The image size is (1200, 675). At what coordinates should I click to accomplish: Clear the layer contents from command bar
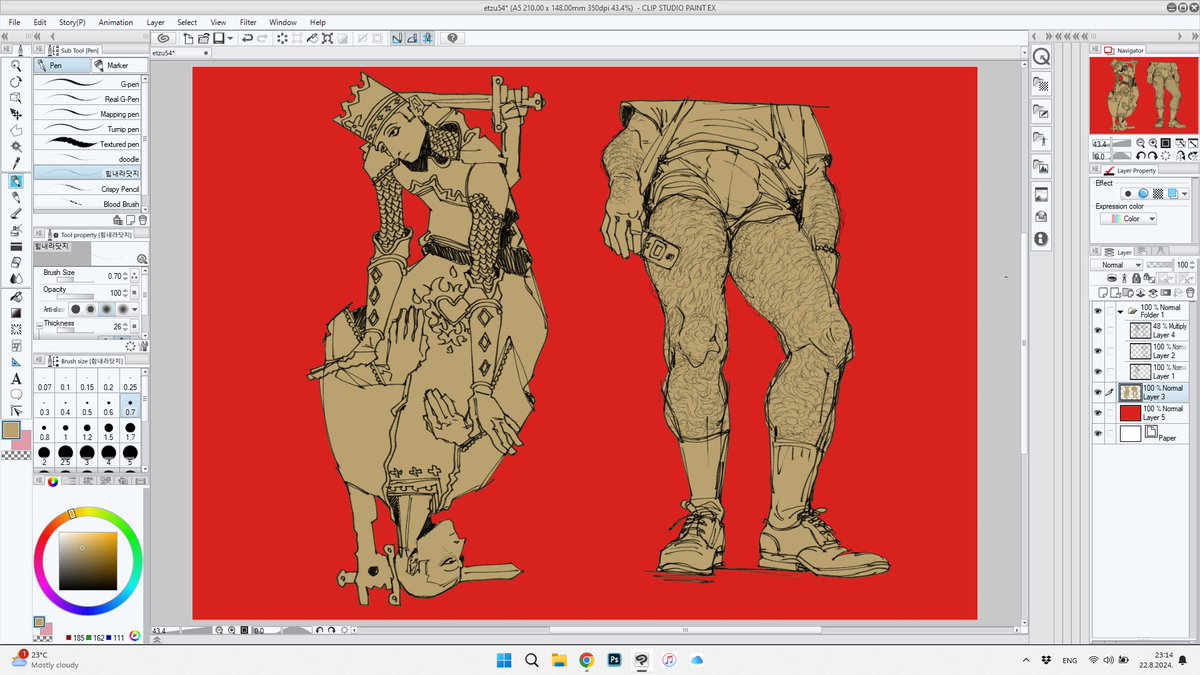pyautogui.click(x=283, y=38)
